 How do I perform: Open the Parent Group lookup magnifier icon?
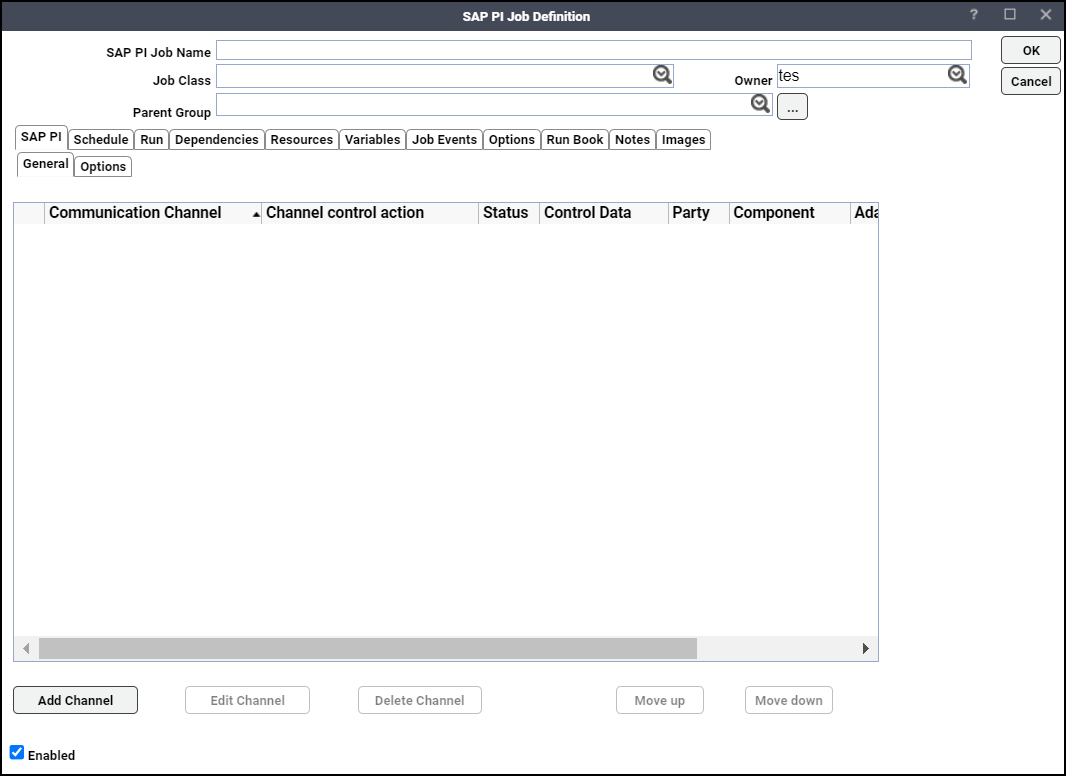point(760,103)
